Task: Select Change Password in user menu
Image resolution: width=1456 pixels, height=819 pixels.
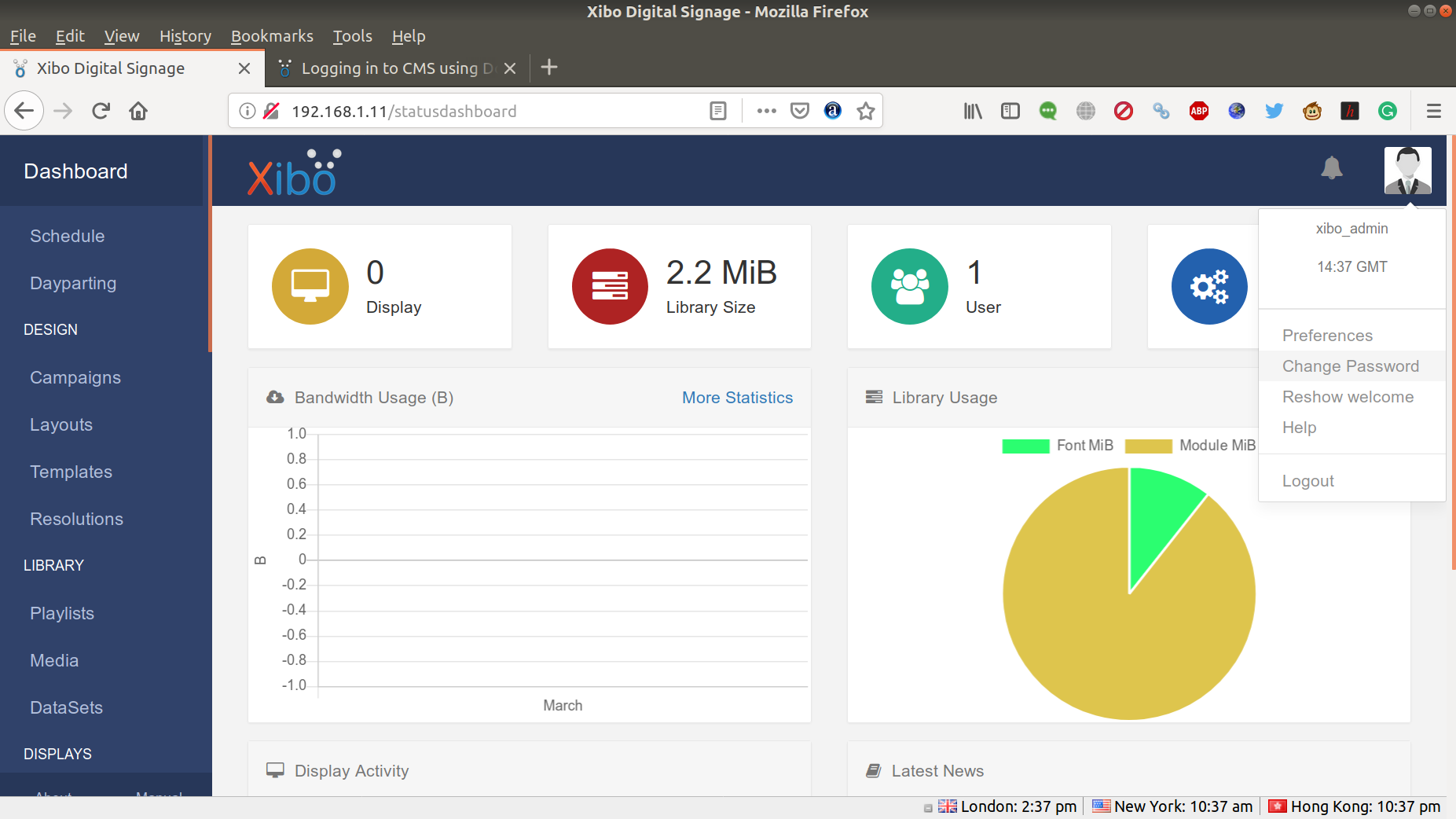Action: point(1351,366)
